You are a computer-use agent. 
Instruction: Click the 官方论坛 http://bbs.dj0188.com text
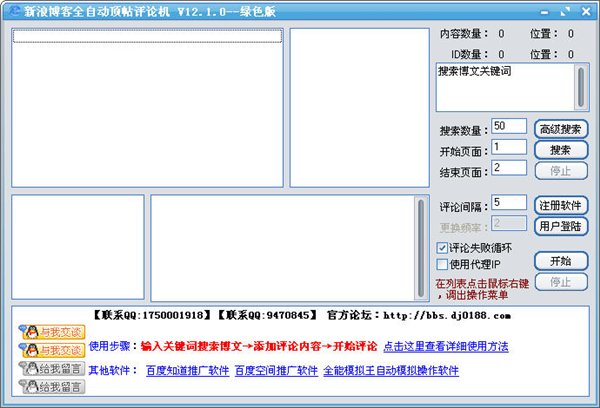(419, 315)
